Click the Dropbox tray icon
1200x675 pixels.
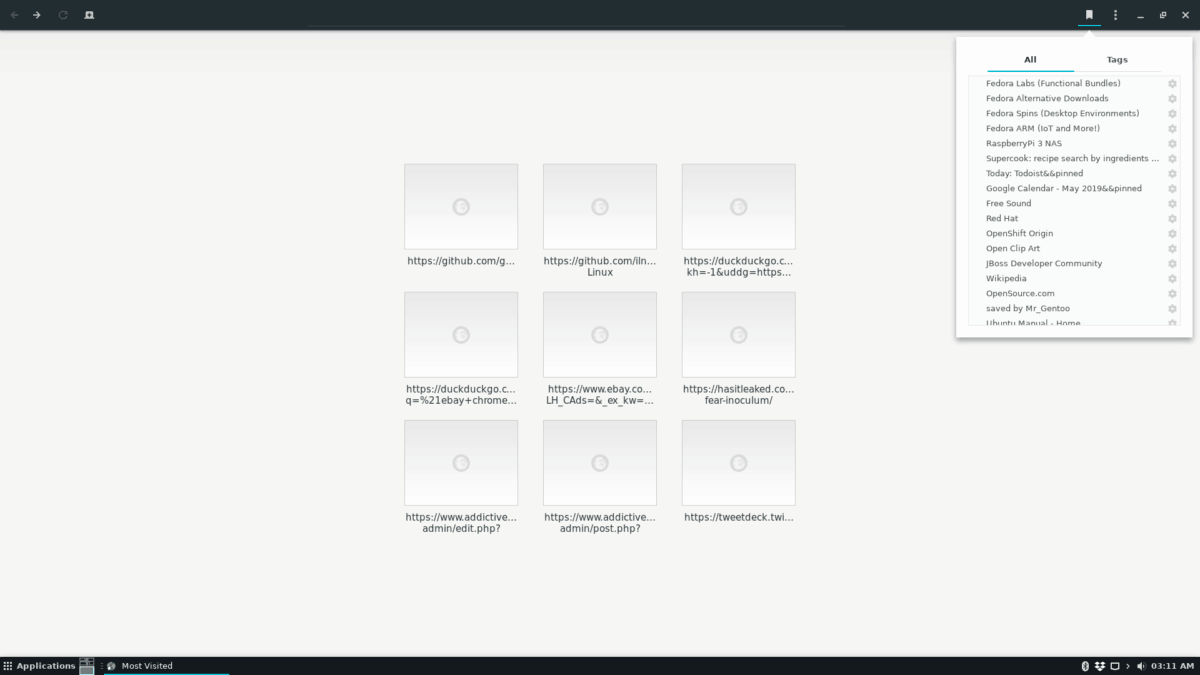(x=1100, y=666)
